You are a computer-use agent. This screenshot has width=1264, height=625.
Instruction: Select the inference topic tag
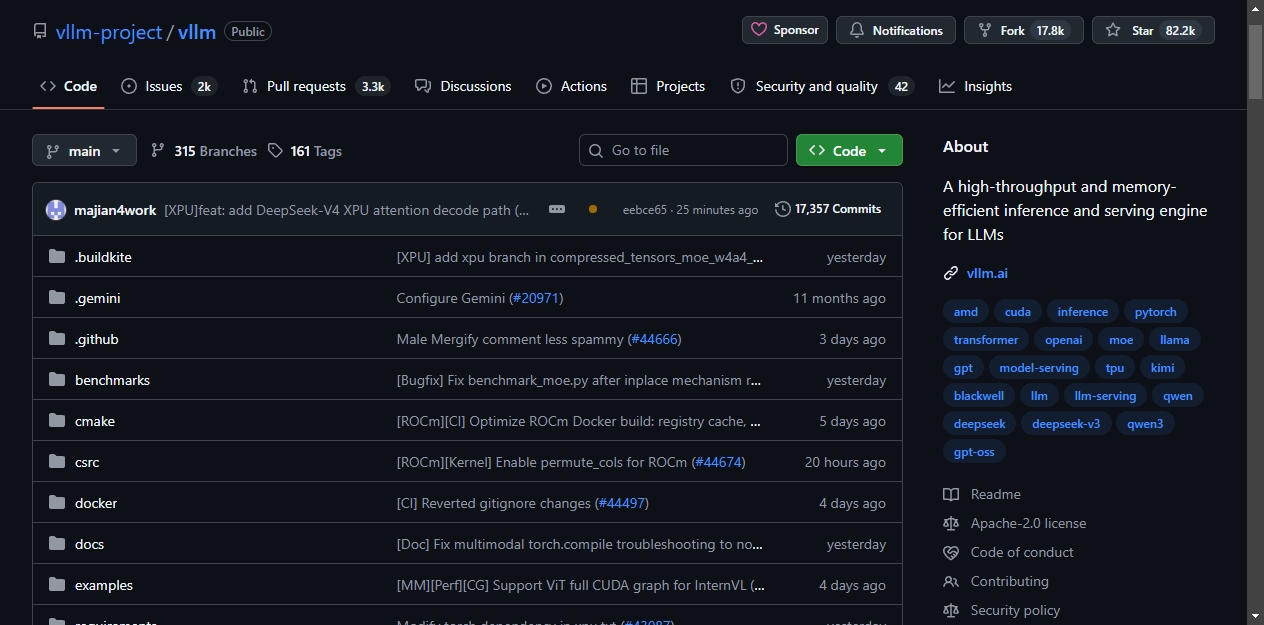point(1083,311)
